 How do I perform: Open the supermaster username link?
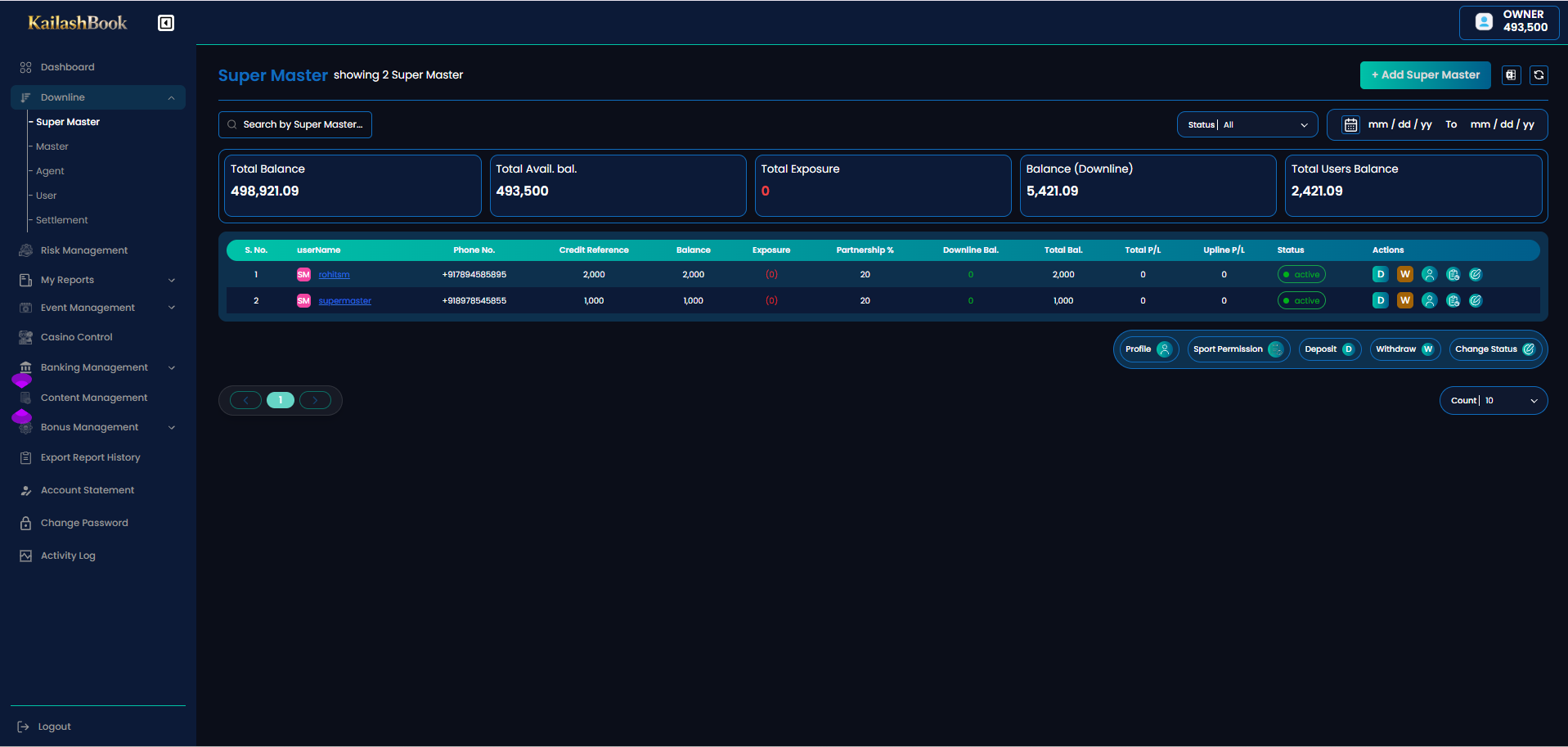pos(344,301)
